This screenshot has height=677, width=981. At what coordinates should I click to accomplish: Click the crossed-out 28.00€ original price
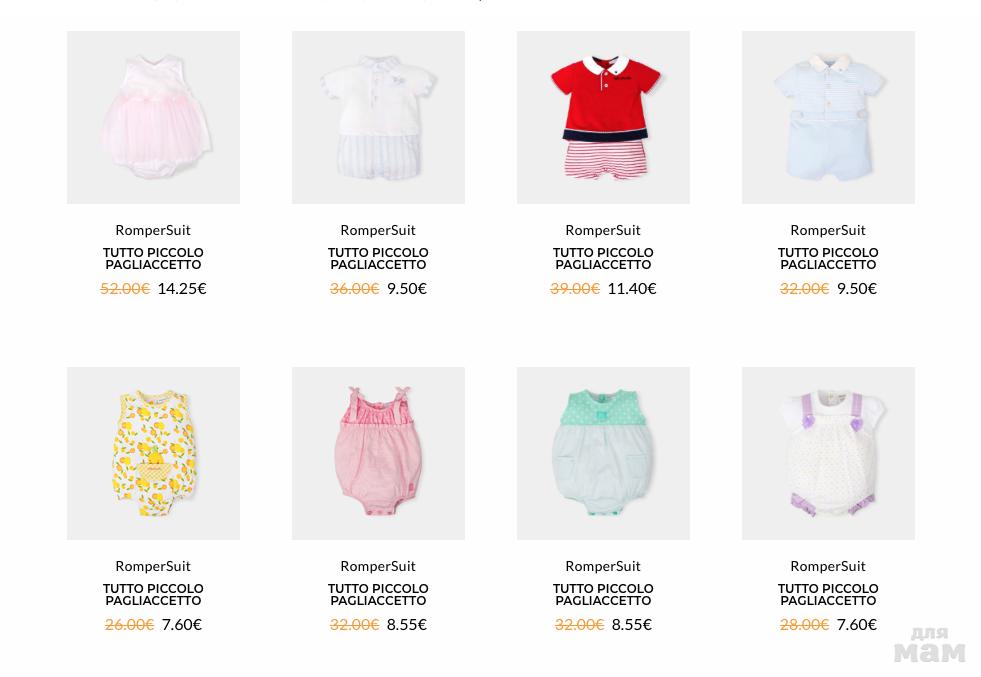pos(805,624)
